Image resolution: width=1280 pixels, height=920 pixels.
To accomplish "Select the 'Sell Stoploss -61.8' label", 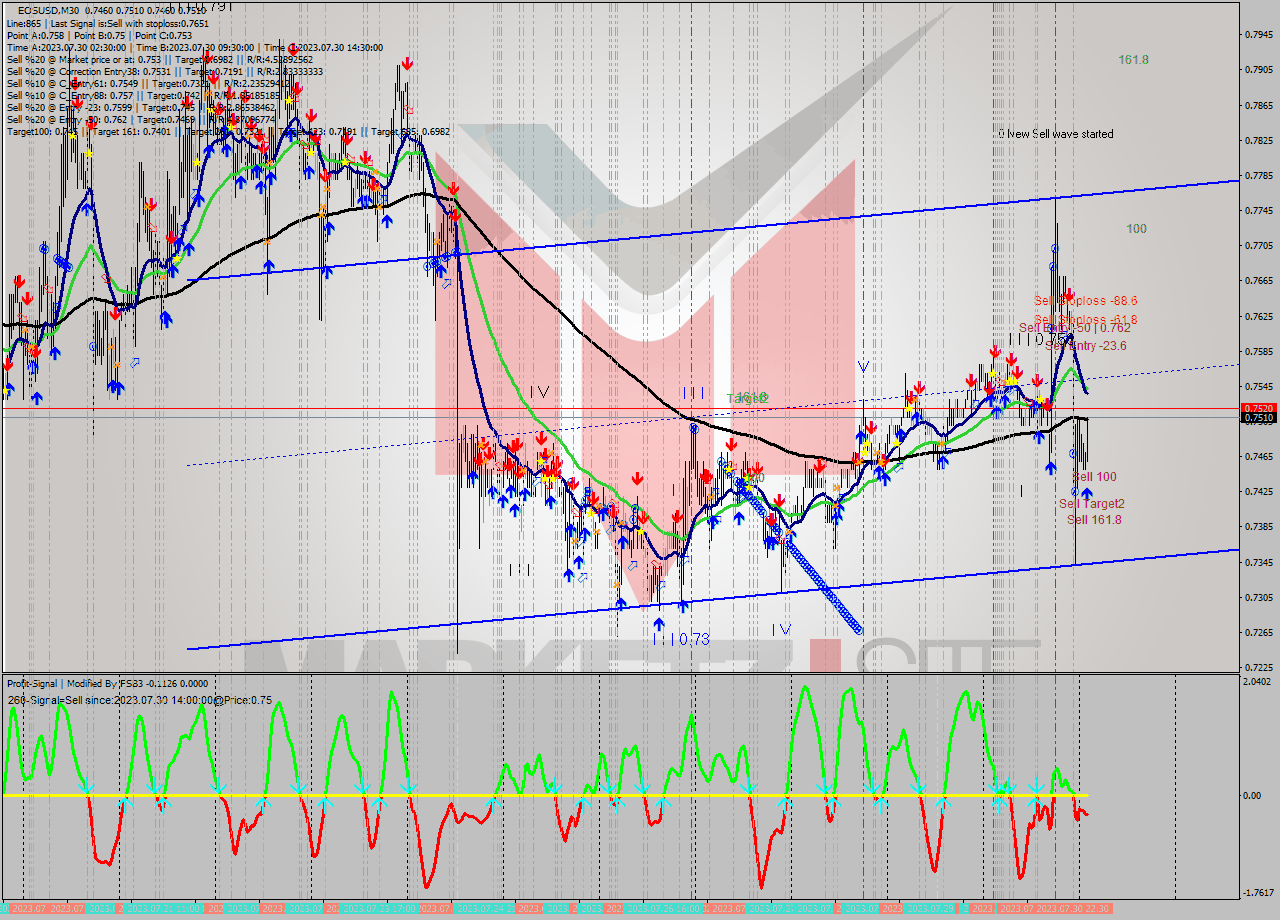I will point(1085,320).
